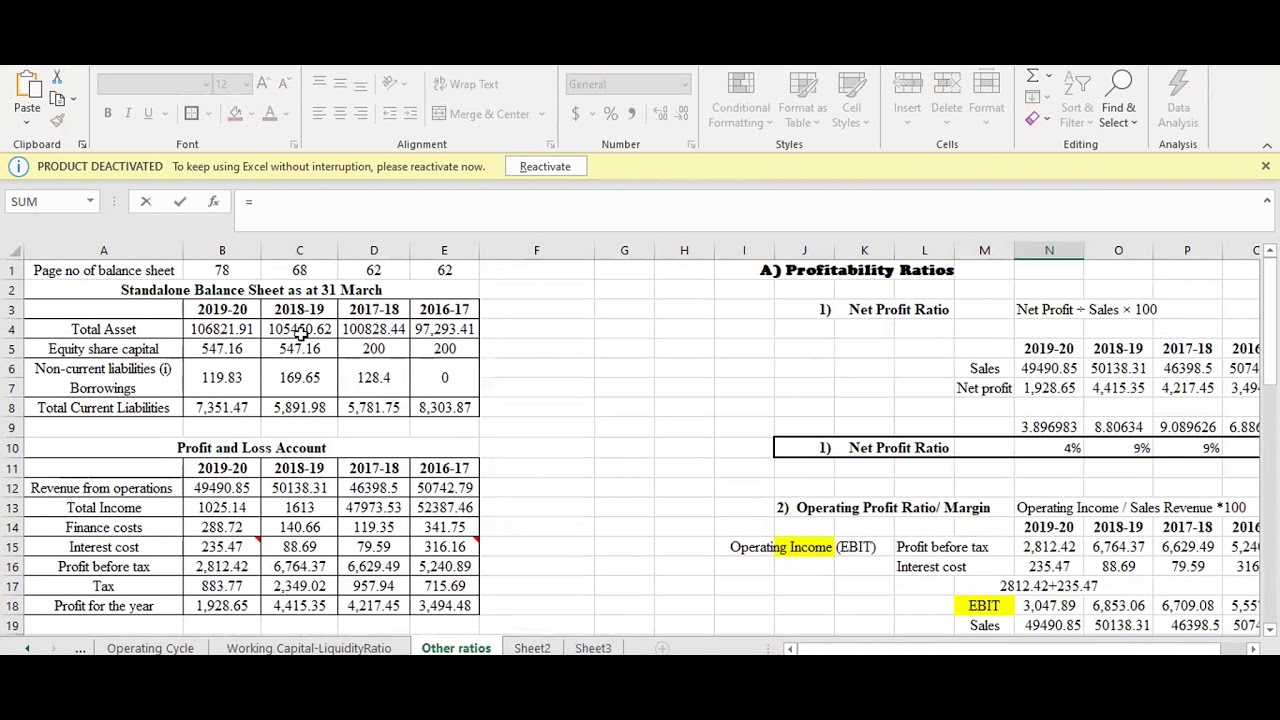
Task: Open the font name dropdown
Action: (x=206, y=84)
